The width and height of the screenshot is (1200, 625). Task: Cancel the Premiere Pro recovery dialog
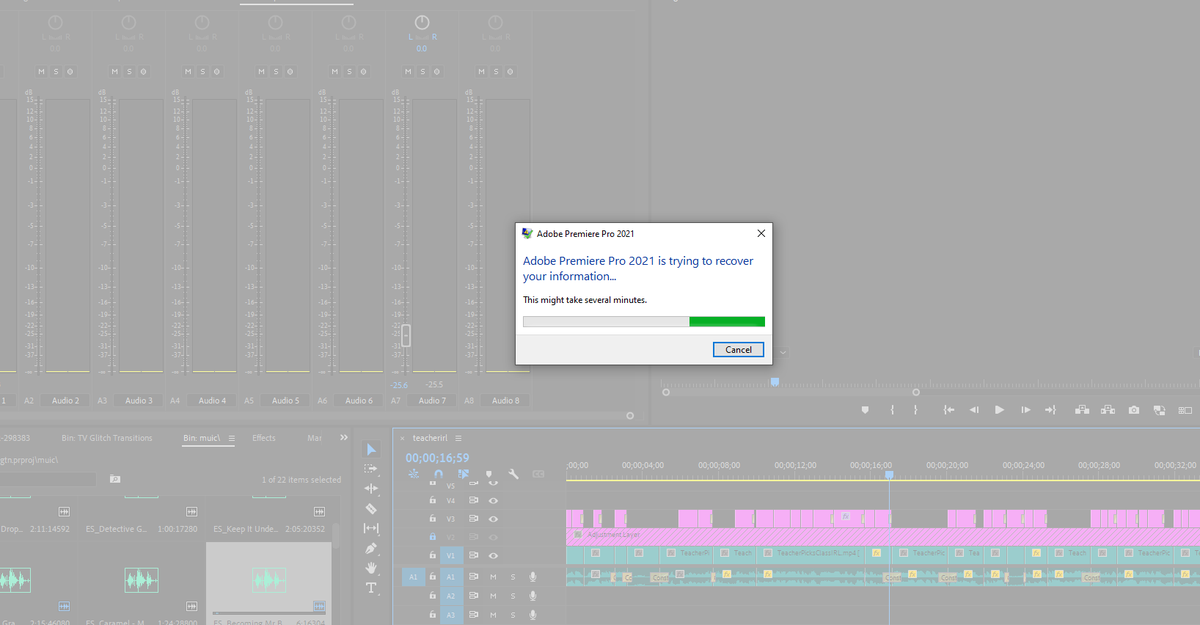(739, 350)
